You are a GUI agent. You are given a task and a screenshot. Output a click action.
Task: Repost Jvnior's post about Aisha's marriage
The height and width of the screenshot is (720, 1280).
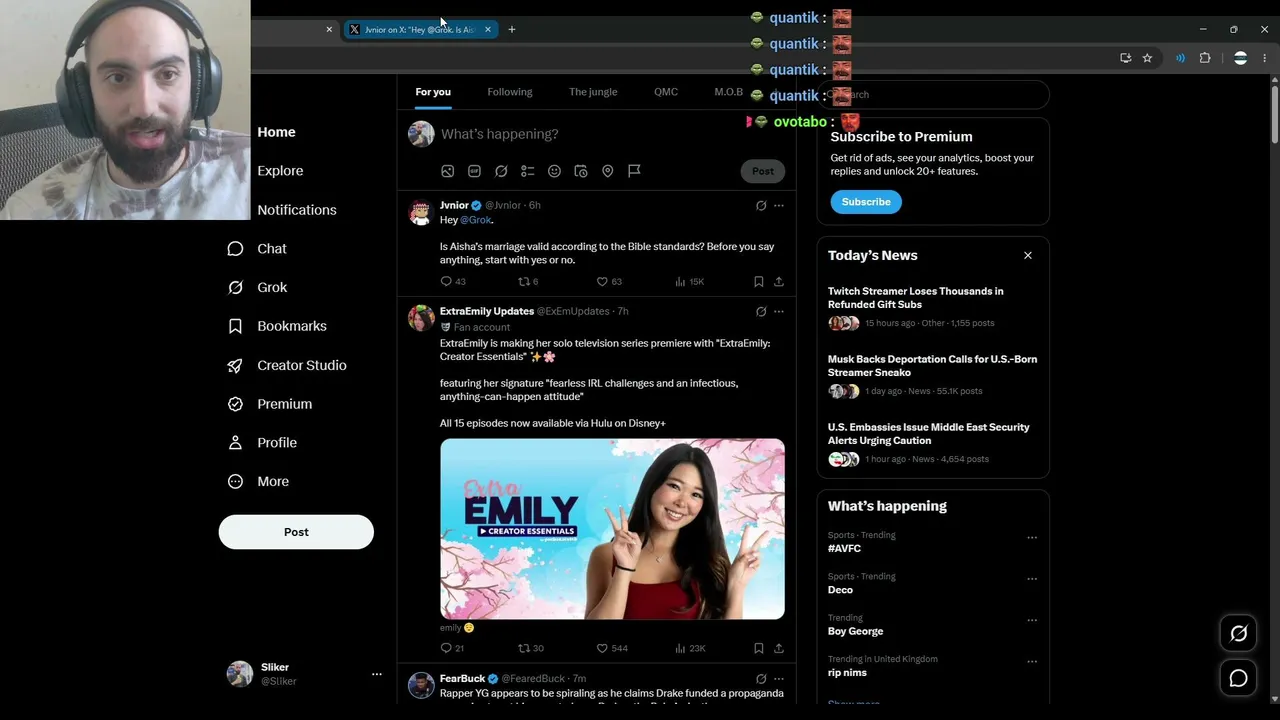(523, 282)
